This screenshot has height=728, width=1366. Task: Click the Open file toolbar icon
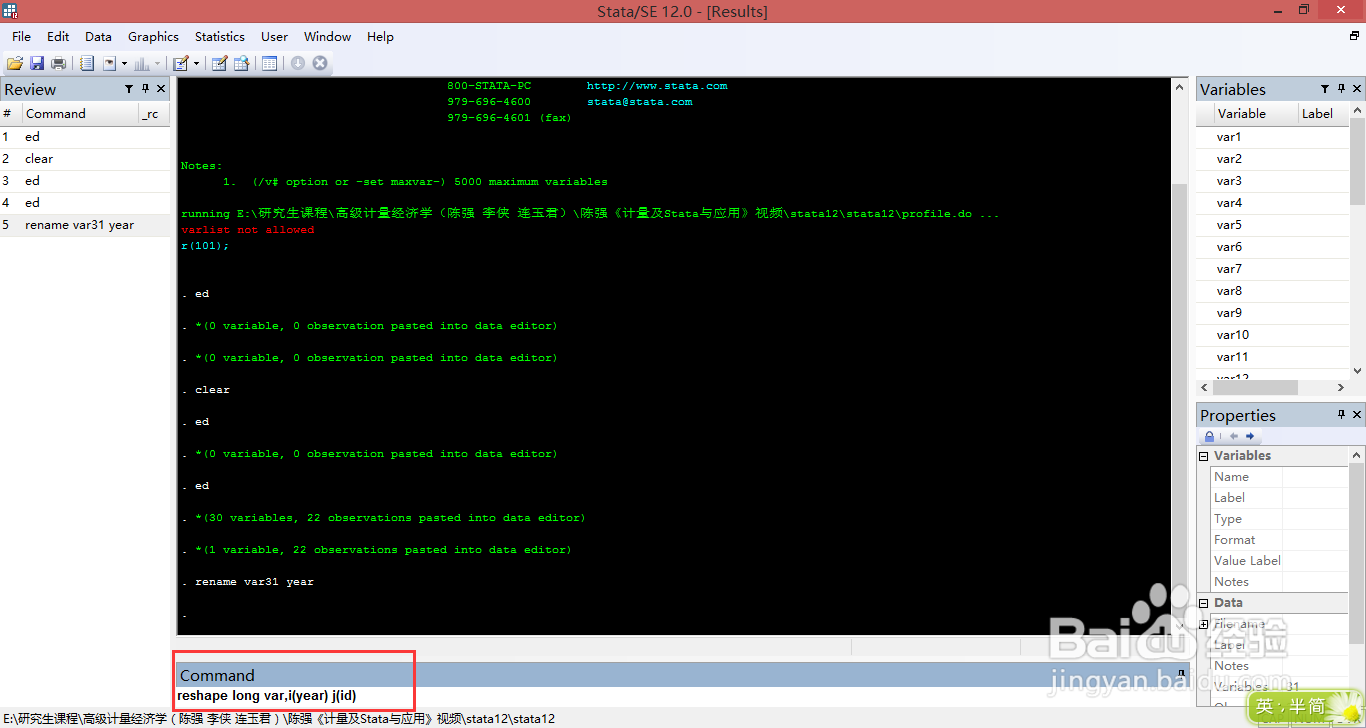pos(15,63)
